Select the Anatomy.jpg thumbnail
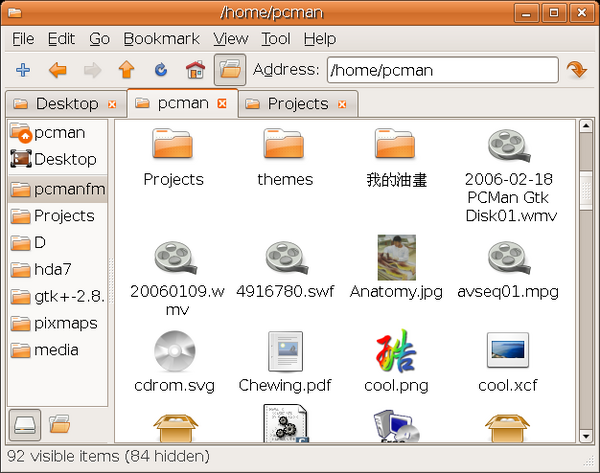This screenshot has width=600, height=473. 397,258
